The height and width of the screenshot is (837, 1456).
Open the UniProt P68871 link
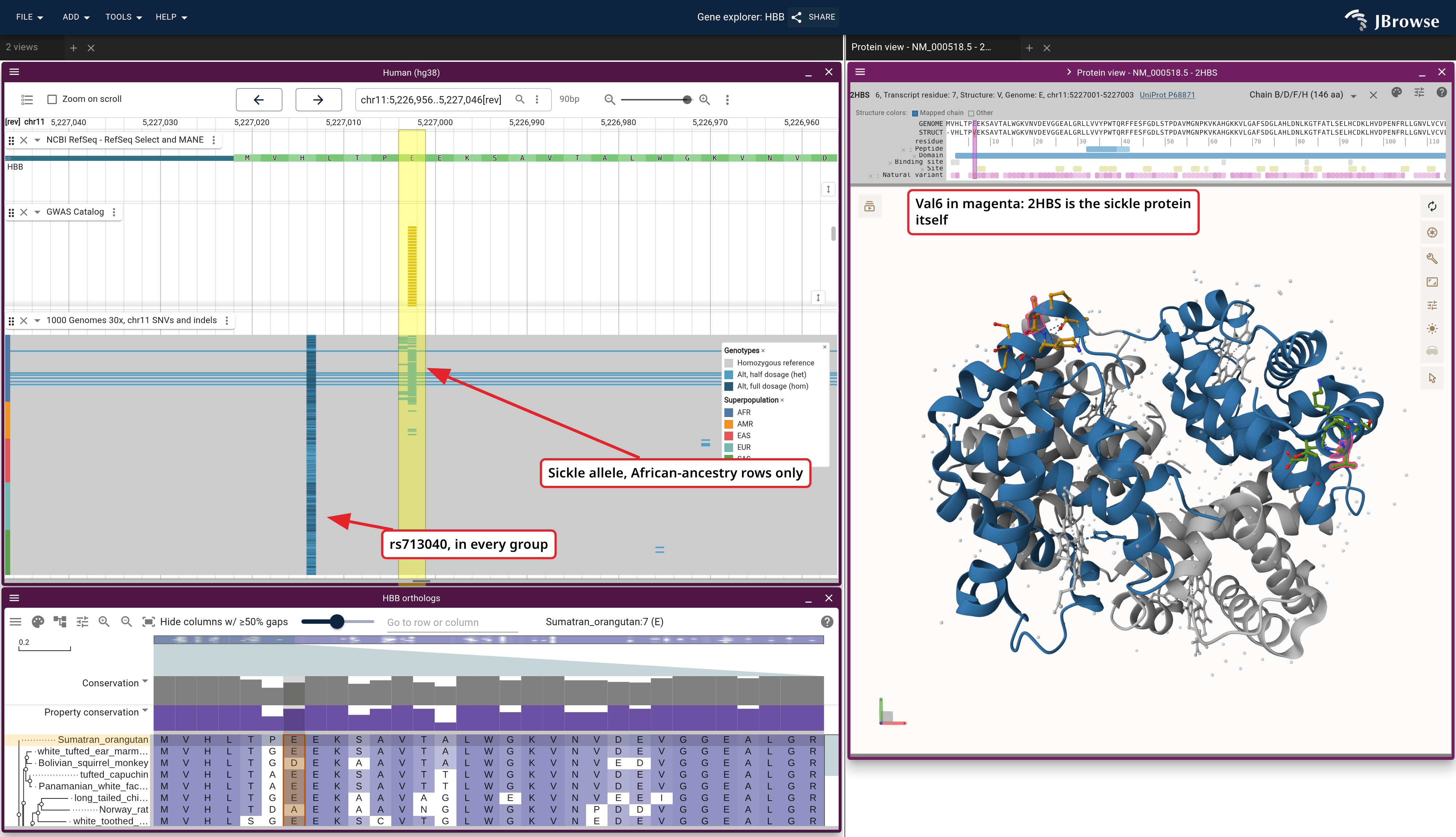pyautogui.click(x=1167, y=95)
